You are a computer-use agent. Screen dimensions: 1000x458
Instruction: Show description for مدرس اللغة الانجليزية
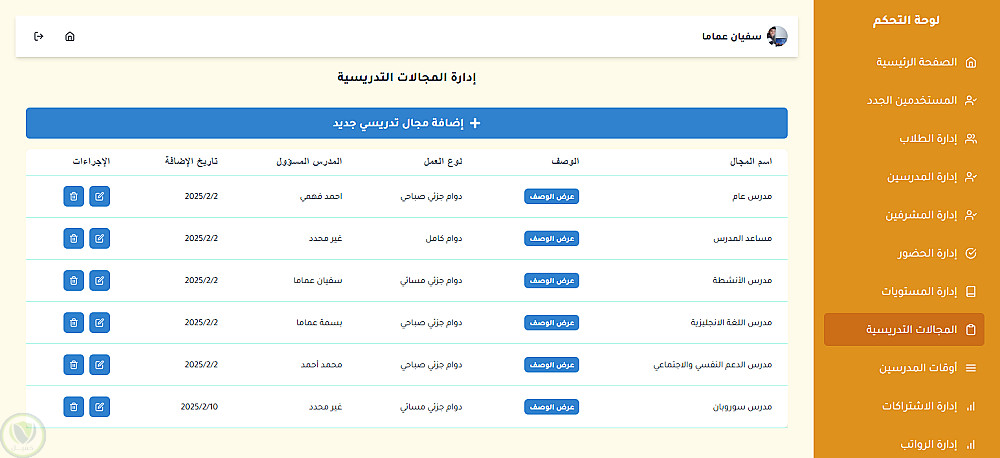coord(552,323)
